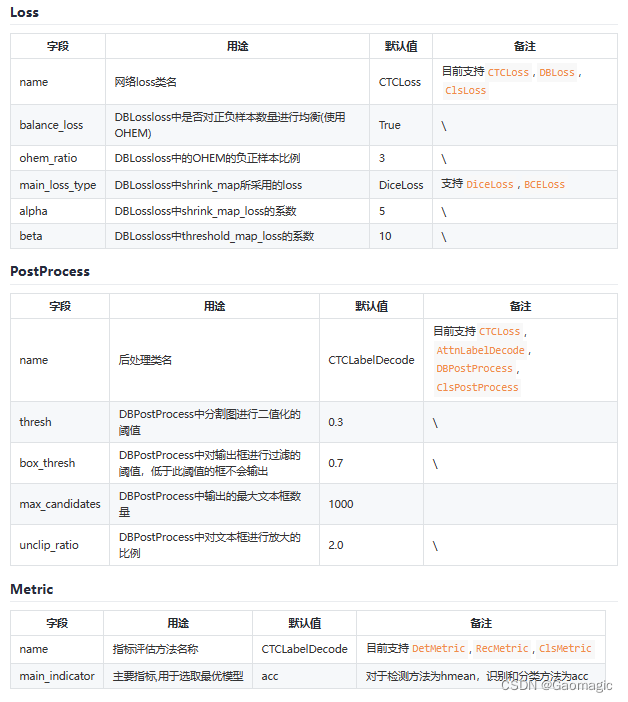
Task: Click the ClsMetric code tag
Action: click(565, 648)
